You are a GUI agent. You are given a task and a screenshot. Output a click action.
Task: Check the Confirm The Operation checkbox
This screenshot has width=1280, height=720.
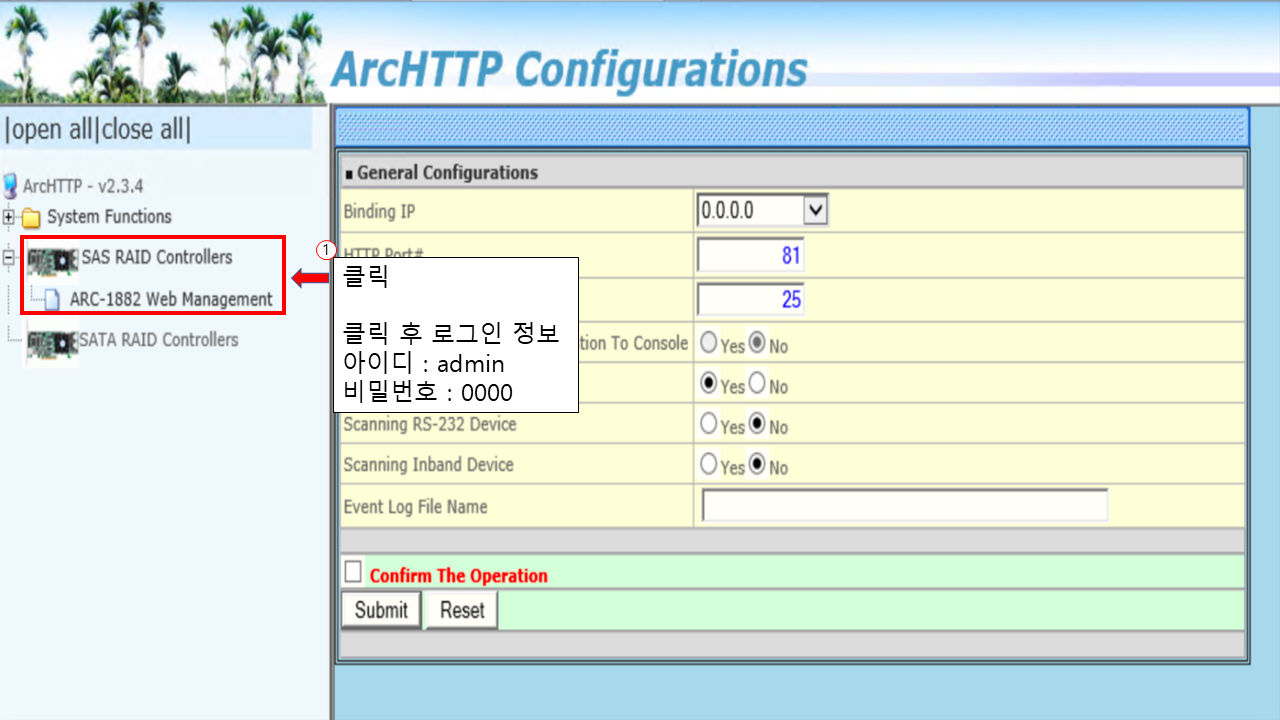coord(353,572)
